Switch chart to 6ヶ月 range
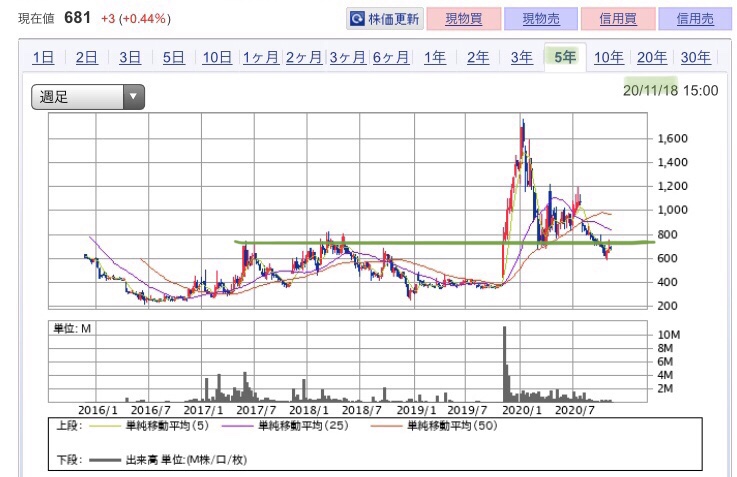 (x=391, y=57)
